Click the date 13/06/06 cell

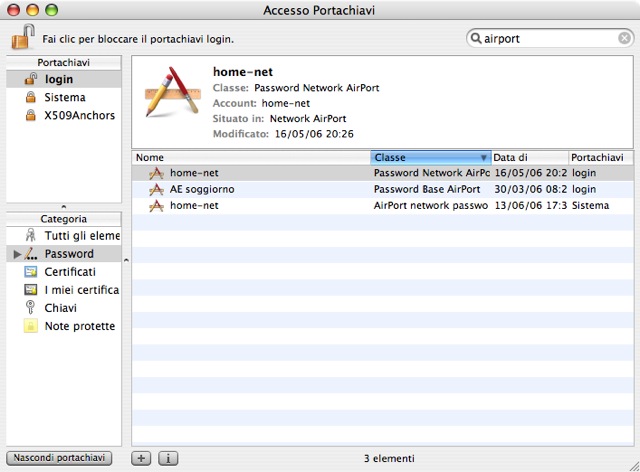pyautogui.click(x=531, y=205)
